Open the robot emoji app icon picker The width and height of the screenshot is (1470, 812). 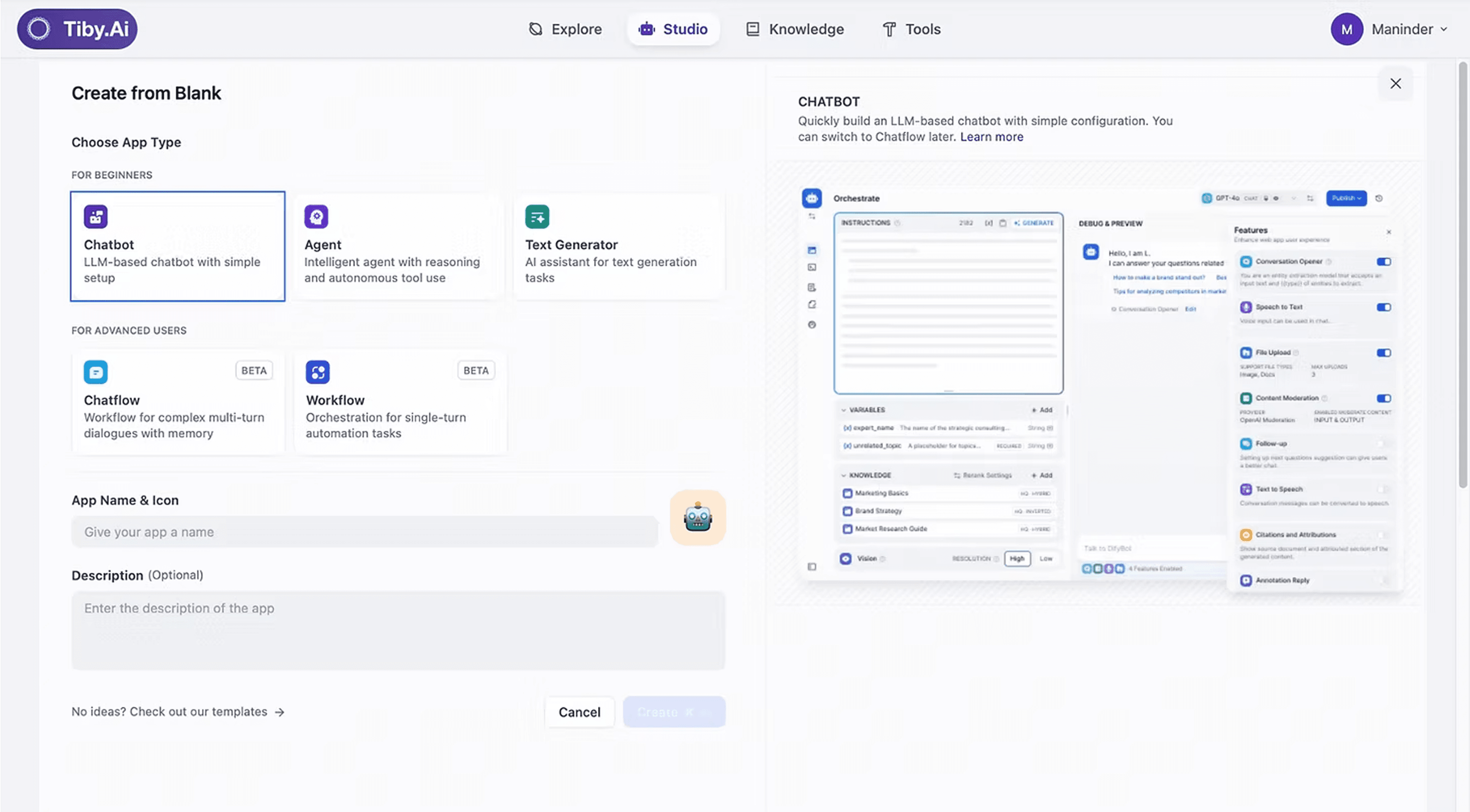(697, 517)
